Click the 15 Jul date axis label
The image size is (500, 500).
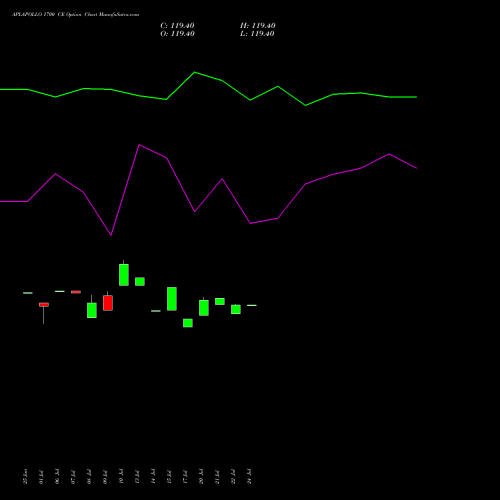coord(169,476)
